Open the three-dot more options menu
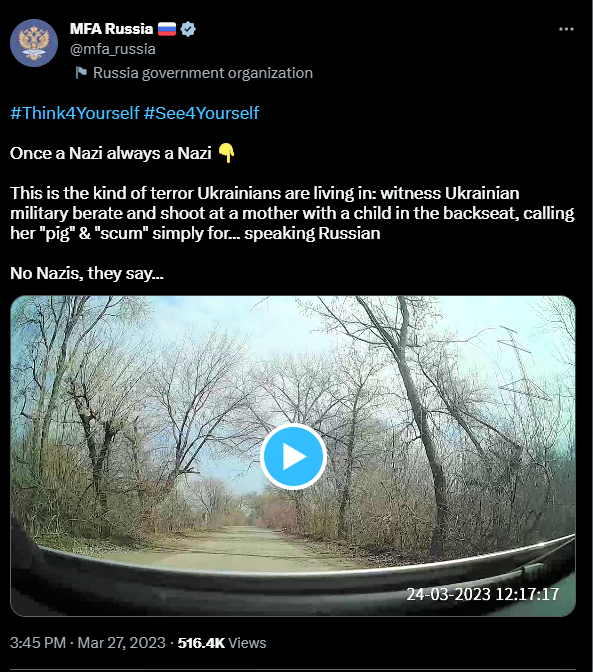Viewport: 593px width, 672px height. pyautogui.click(x=566, y=29)
